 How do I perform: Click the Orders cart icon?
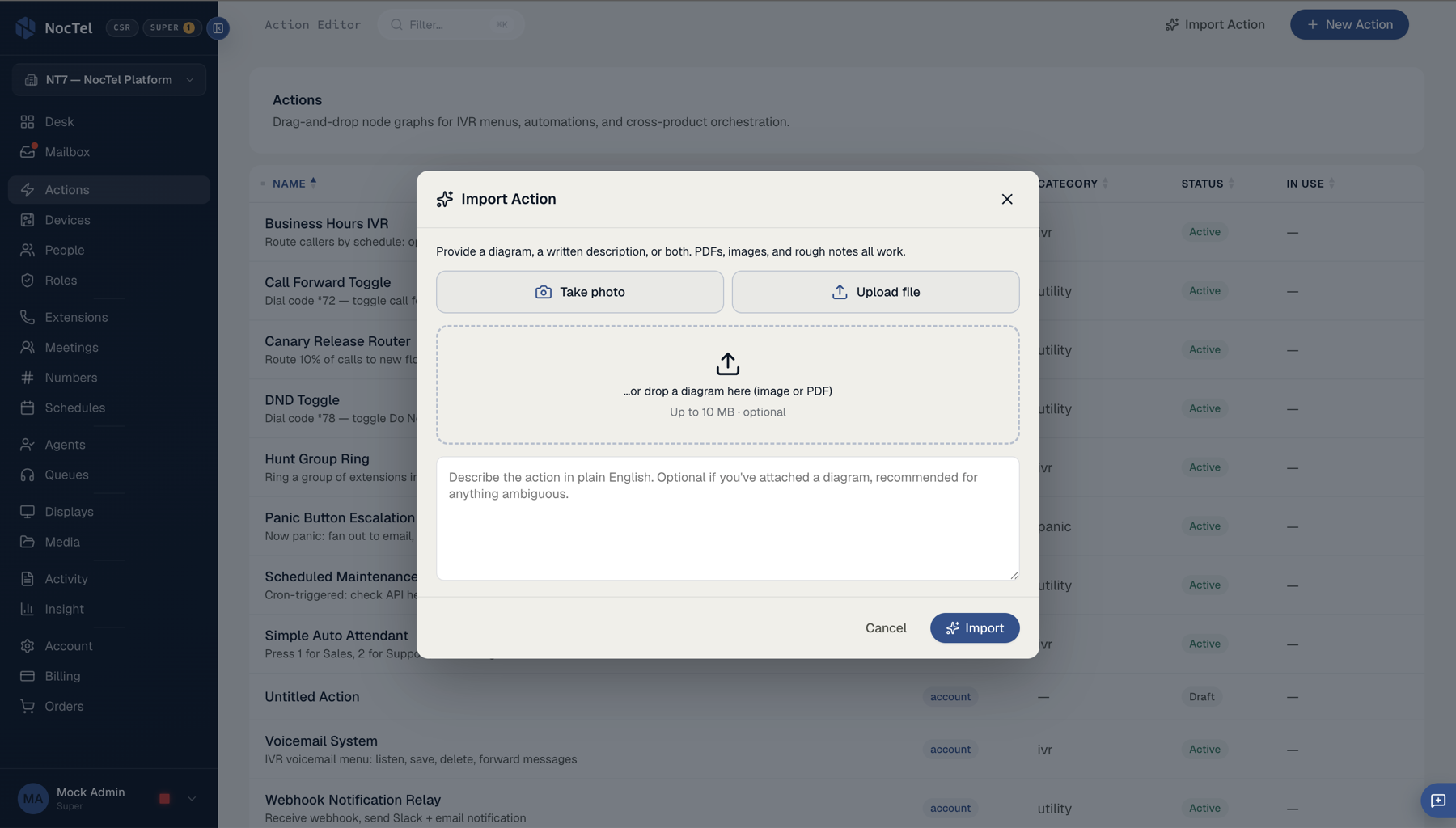pos(28,707)
